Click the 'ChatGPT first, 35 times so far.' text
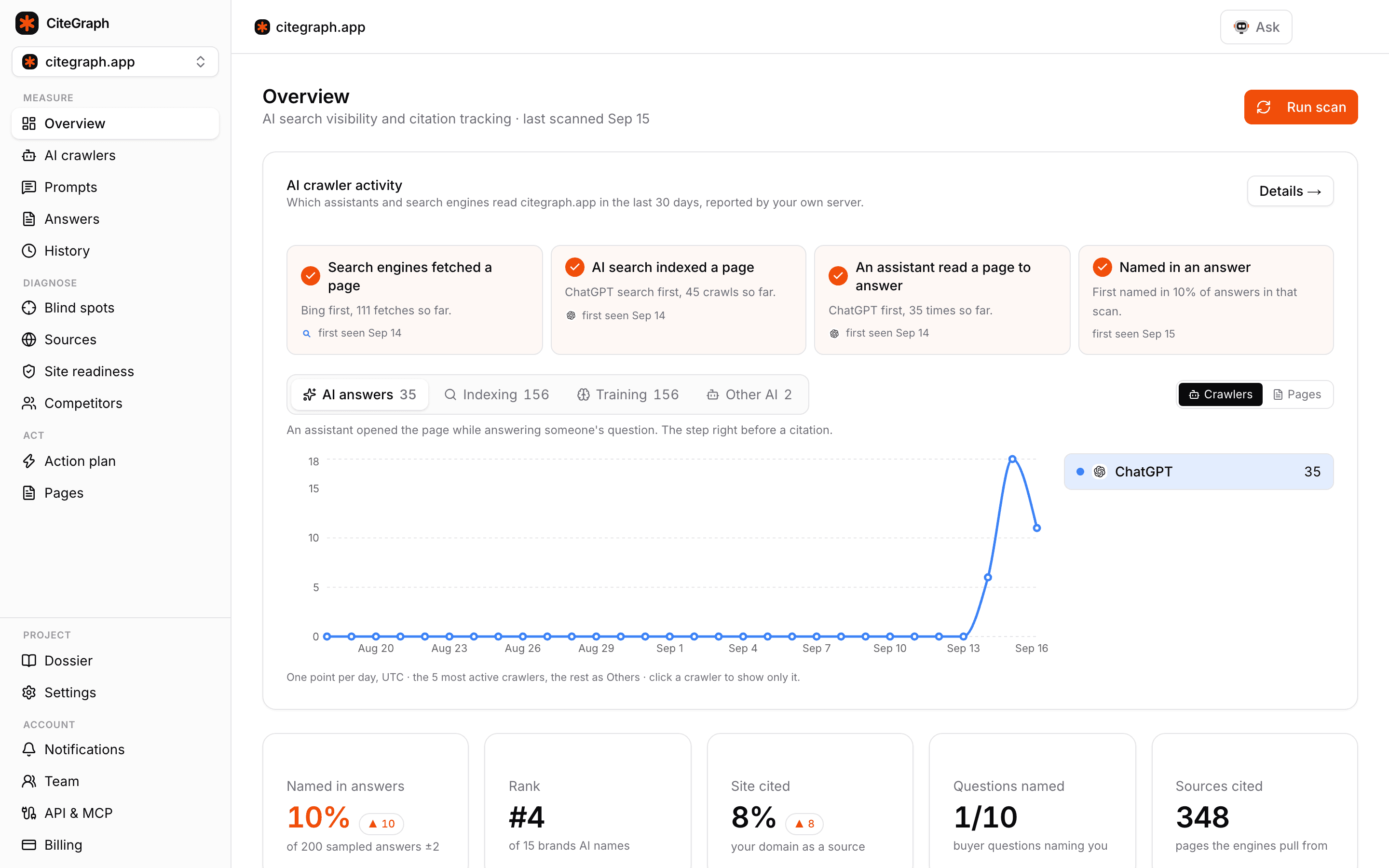1389x868 pixels. coord(910,311)
